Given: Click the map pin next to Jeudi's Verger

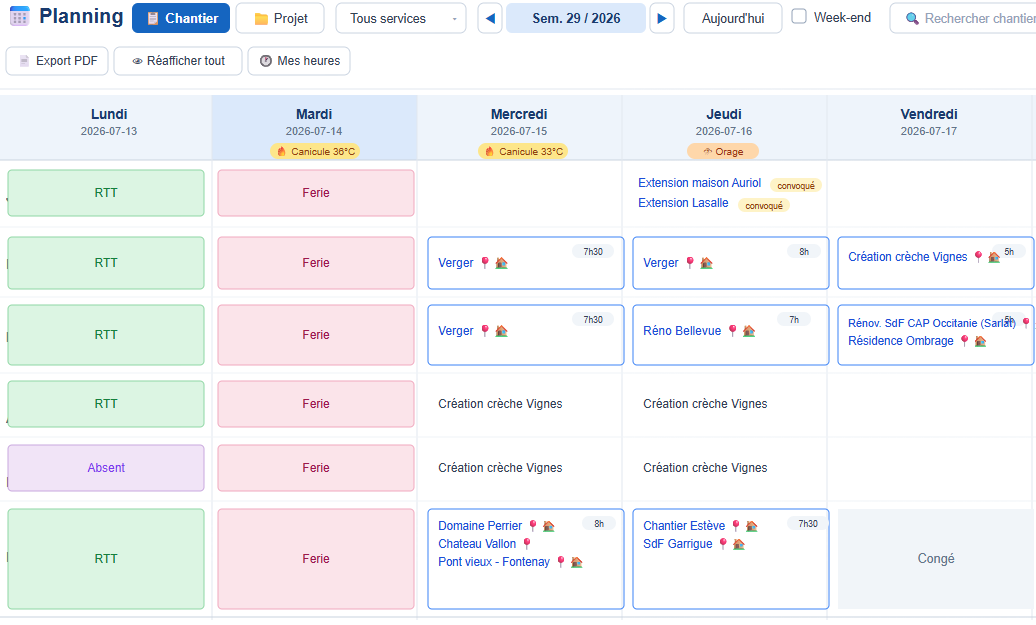Looking at the screenshot, I should click(690, 262).
